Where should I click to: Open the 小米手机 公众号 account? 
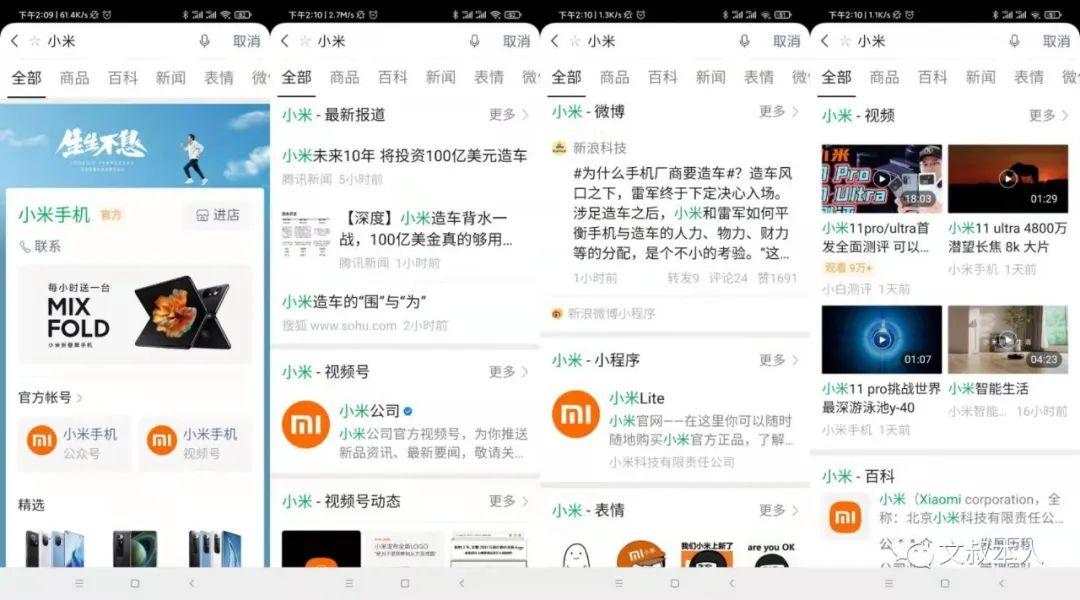74,443
